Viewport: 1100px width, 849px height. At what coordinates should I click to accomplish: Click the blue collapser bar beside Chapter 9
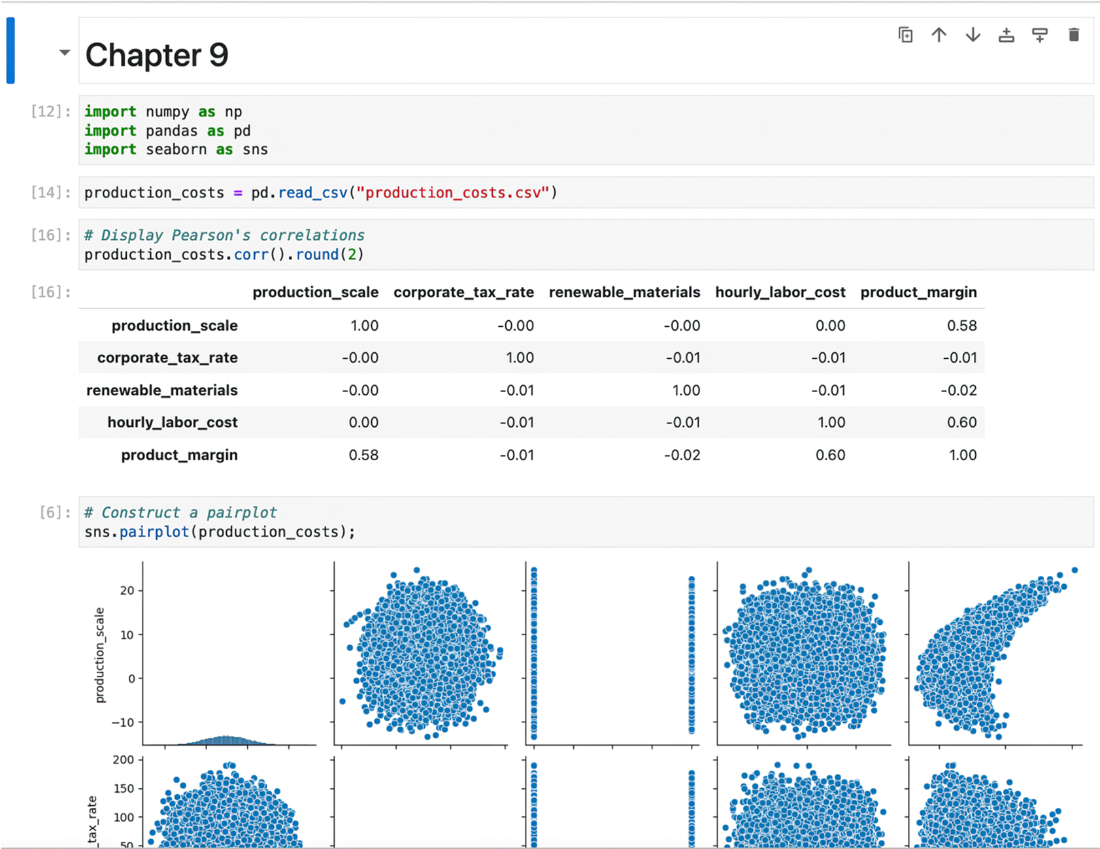(x=11, y=51)
